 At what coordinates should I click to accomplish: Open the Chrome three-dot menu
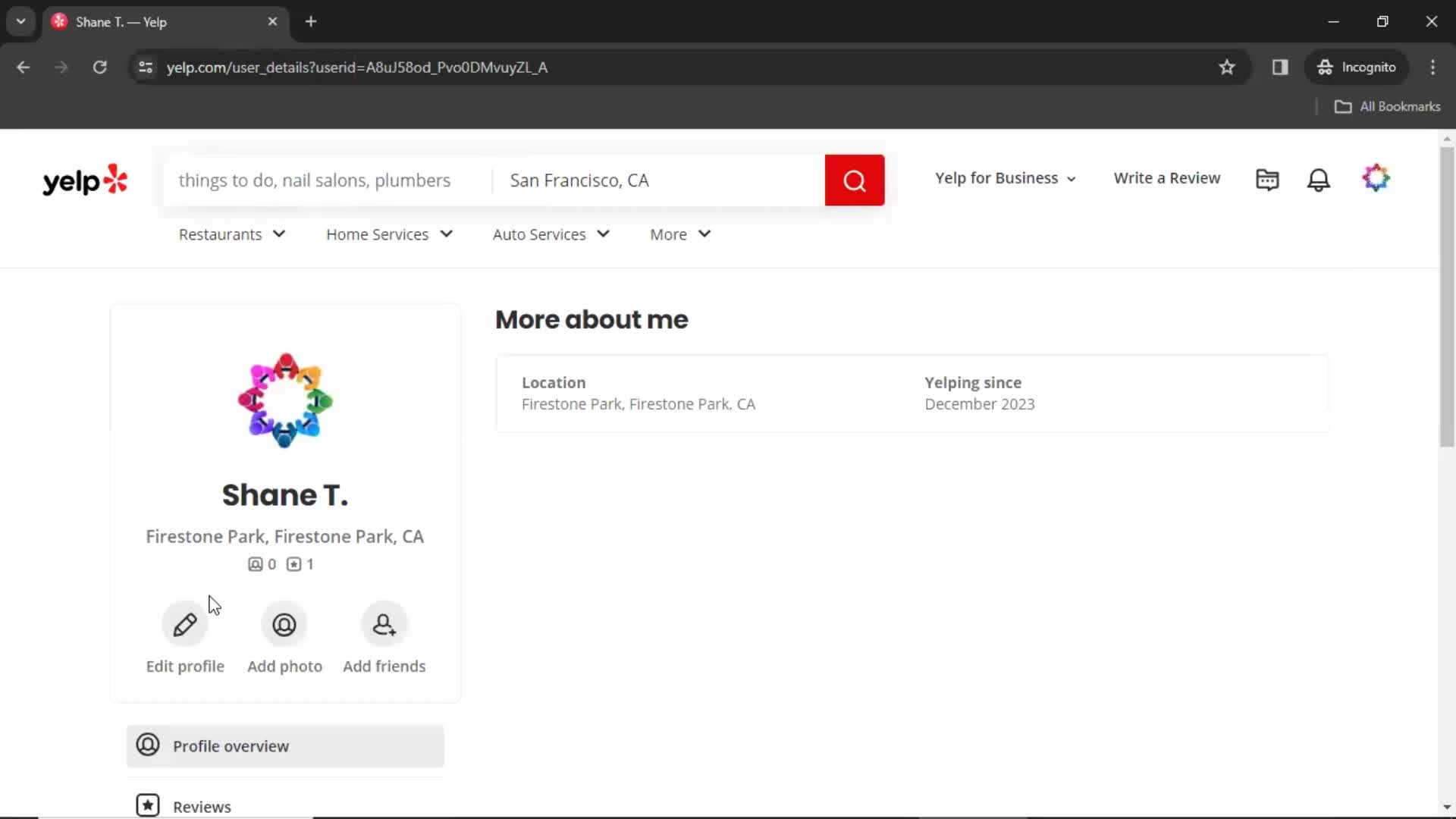pos(1432,67)
